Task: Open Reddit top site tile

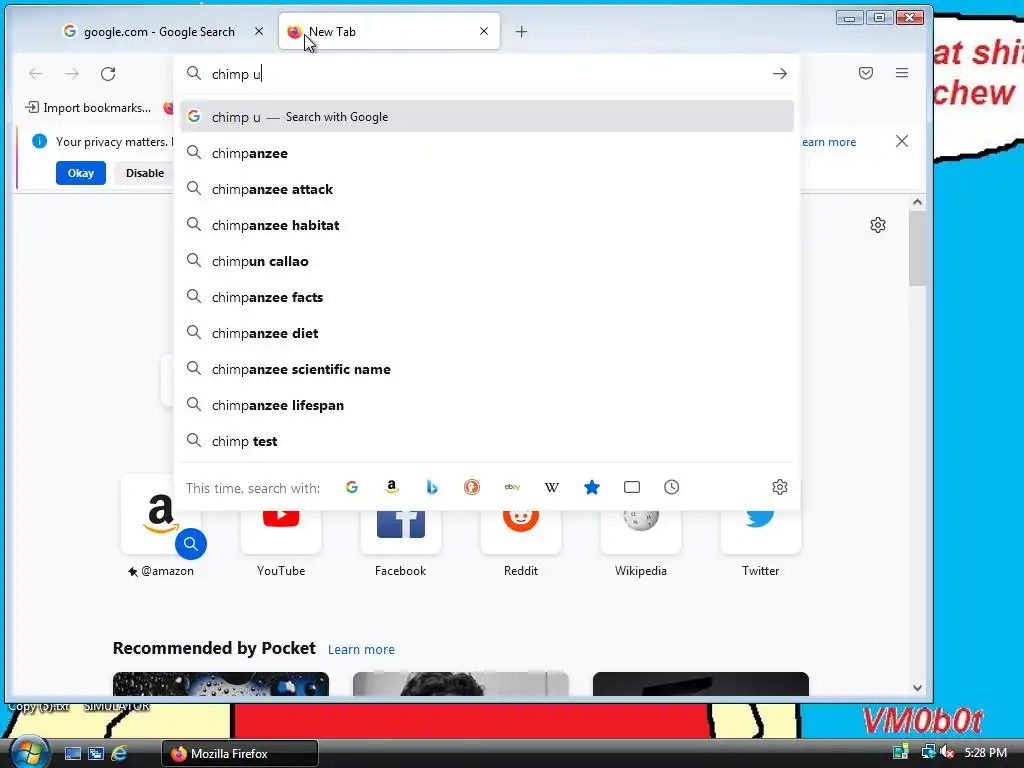Action: coord(520,532)
